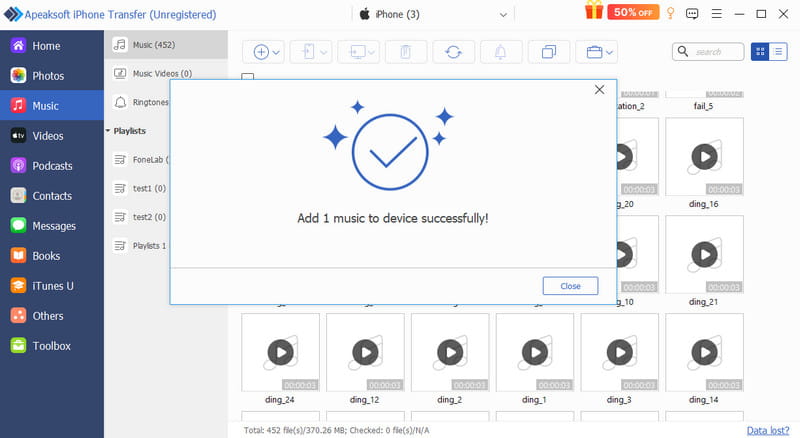Click the Export to PC icon

coord(357,52)
